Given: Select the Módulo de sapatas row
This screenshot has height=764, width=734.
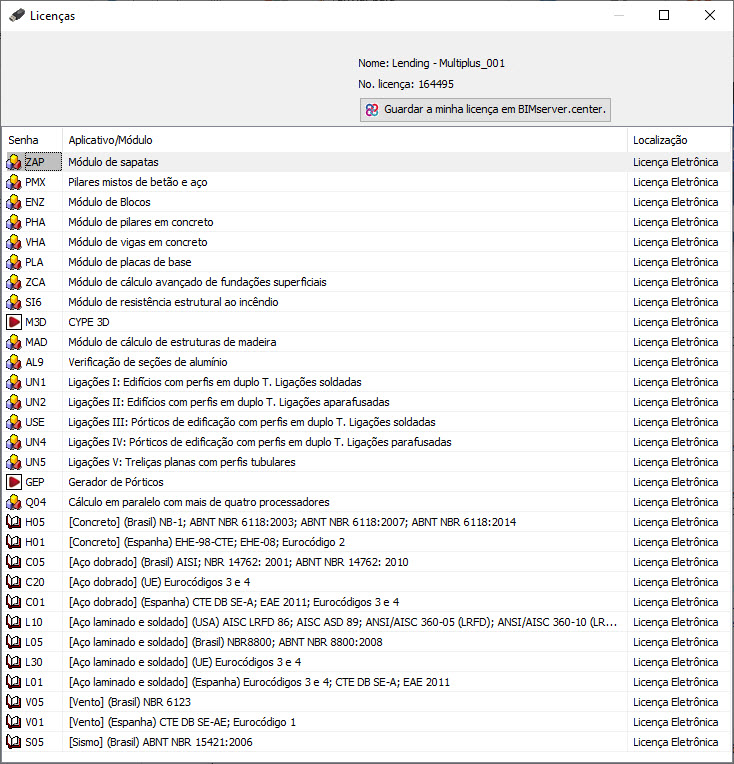Looking at the screenshot, I should [x=367, y=162].
